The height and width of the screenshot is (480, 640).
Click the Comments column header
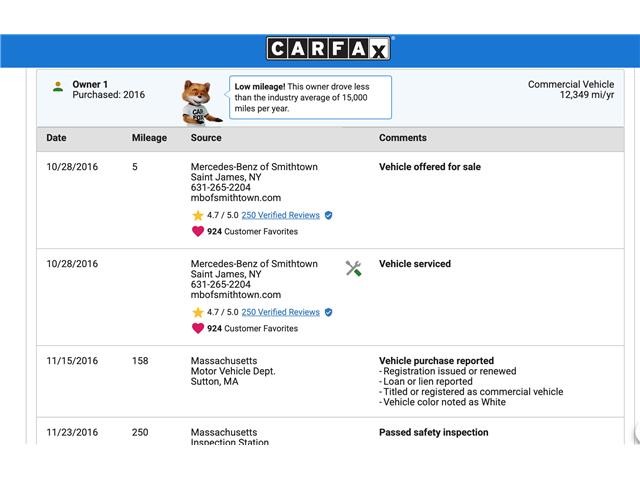click(403, 138)
